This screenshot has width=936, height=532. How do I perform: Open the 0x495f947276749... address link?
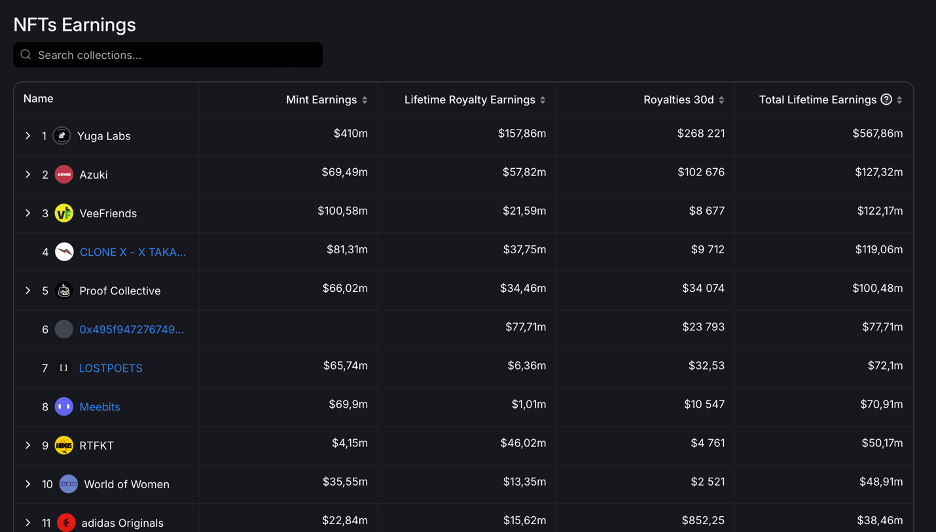tap(131, 329)
